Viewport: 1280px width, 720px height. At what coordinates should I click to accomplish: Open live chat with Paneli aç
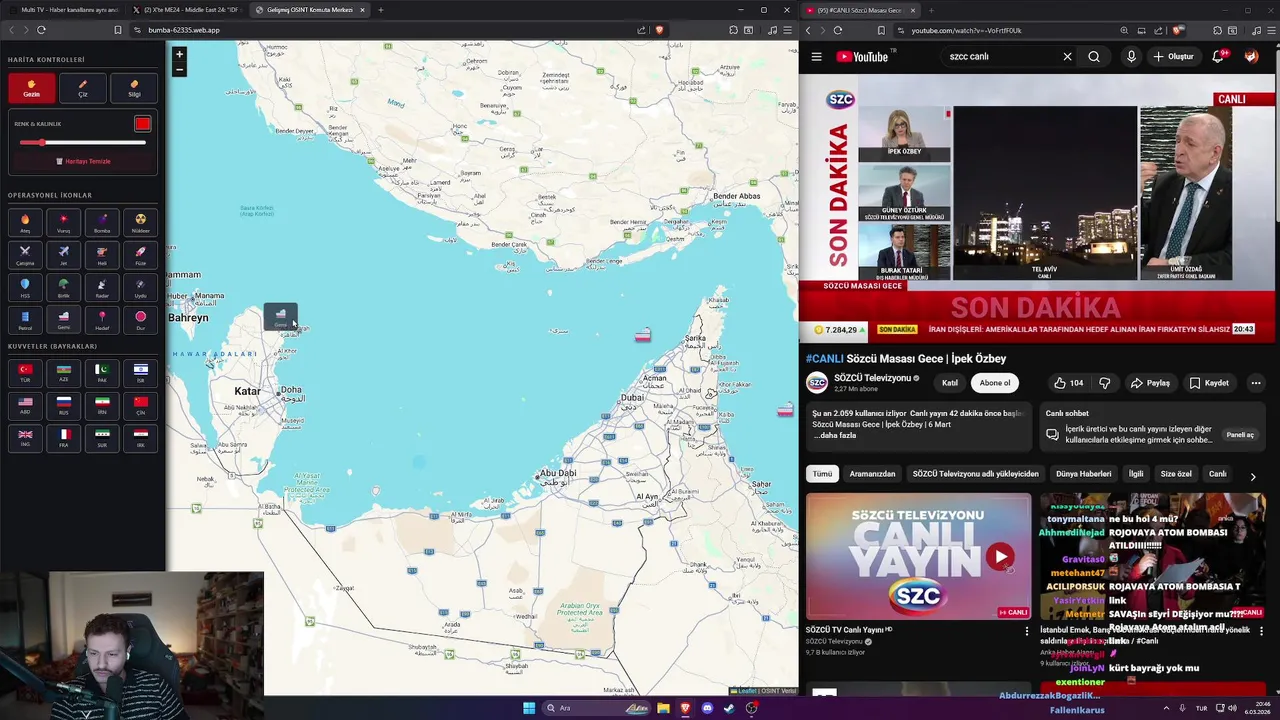click(1240, 435)
